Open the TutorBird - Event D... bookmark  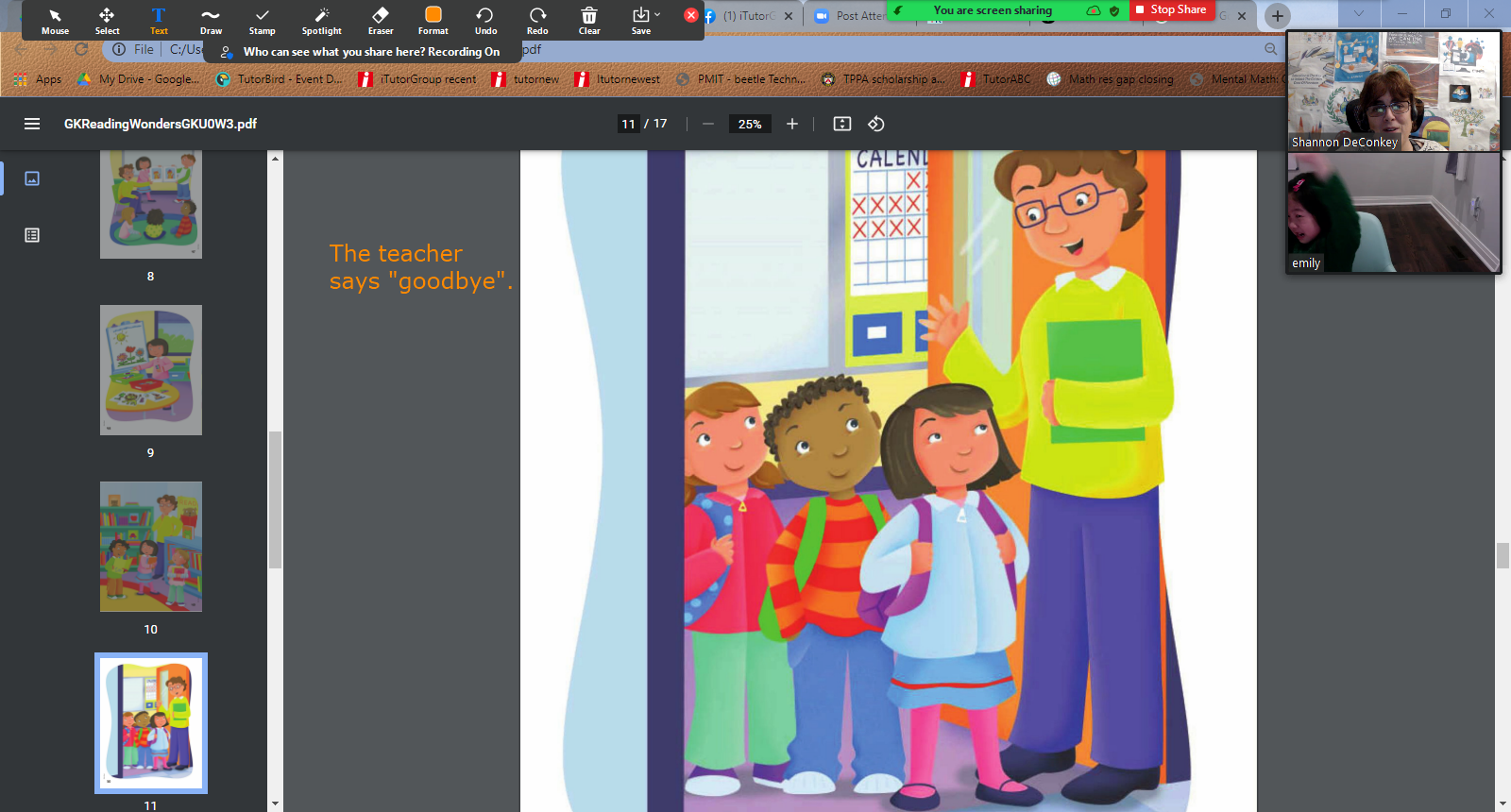point(280,79)
